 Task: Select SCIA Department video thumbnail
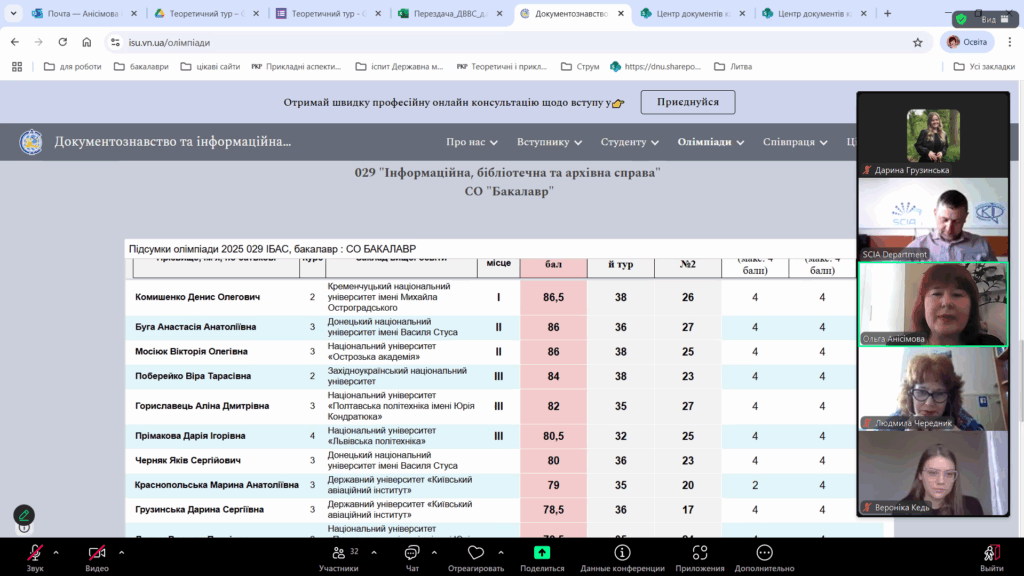933,220
